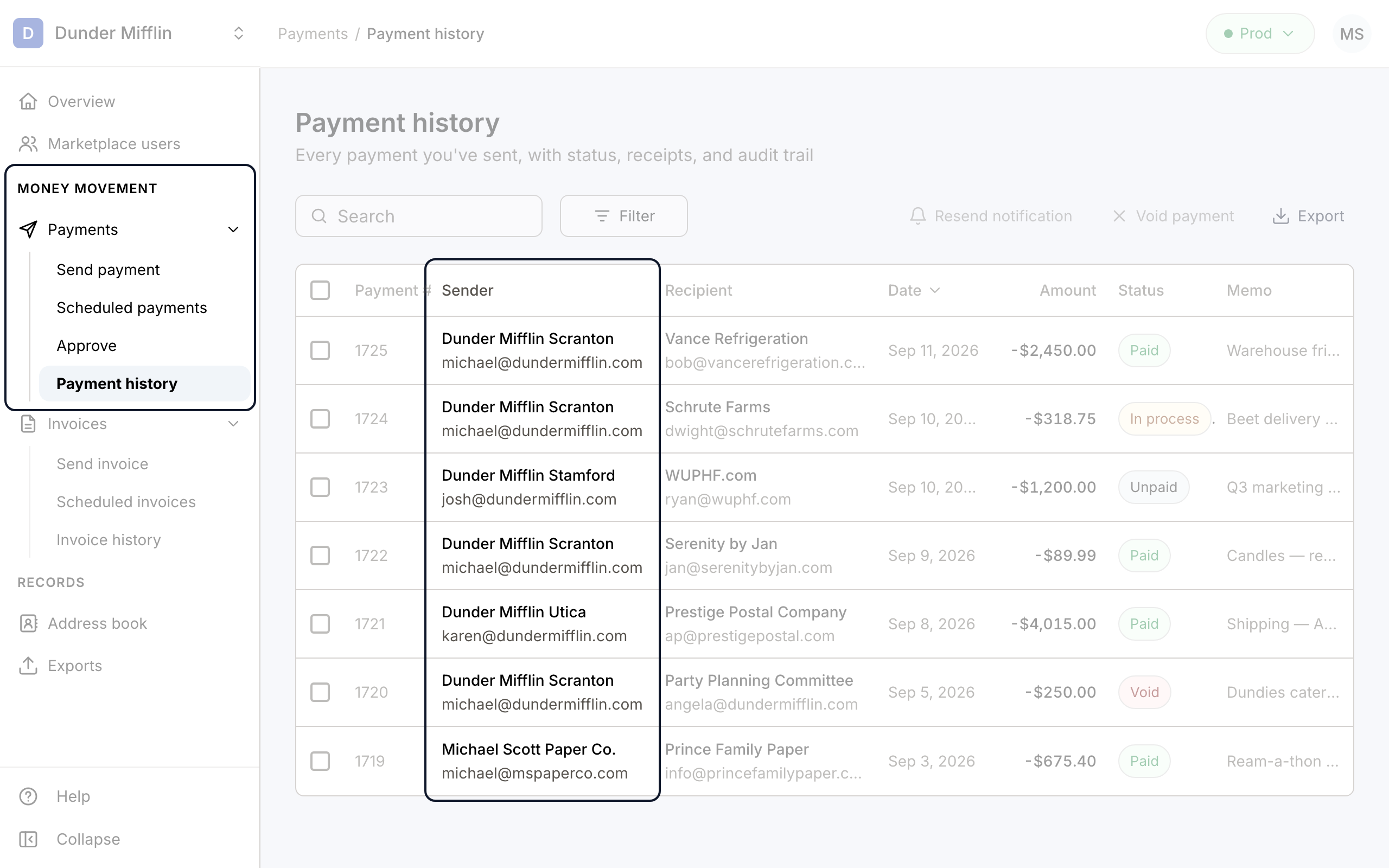1389x868 pixels.
Task: Click the In process status badge
Action: tap(1164, 418)
